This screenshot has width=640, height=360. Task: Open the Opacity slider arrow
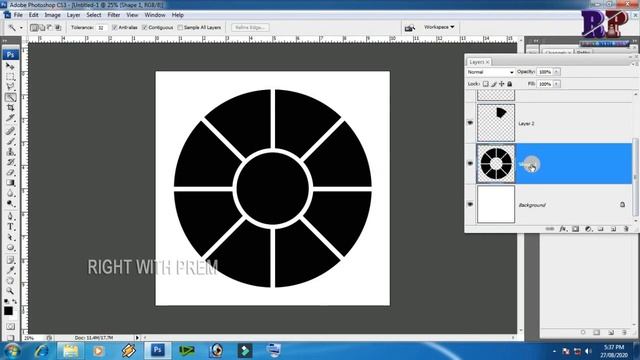click(557, 72)
